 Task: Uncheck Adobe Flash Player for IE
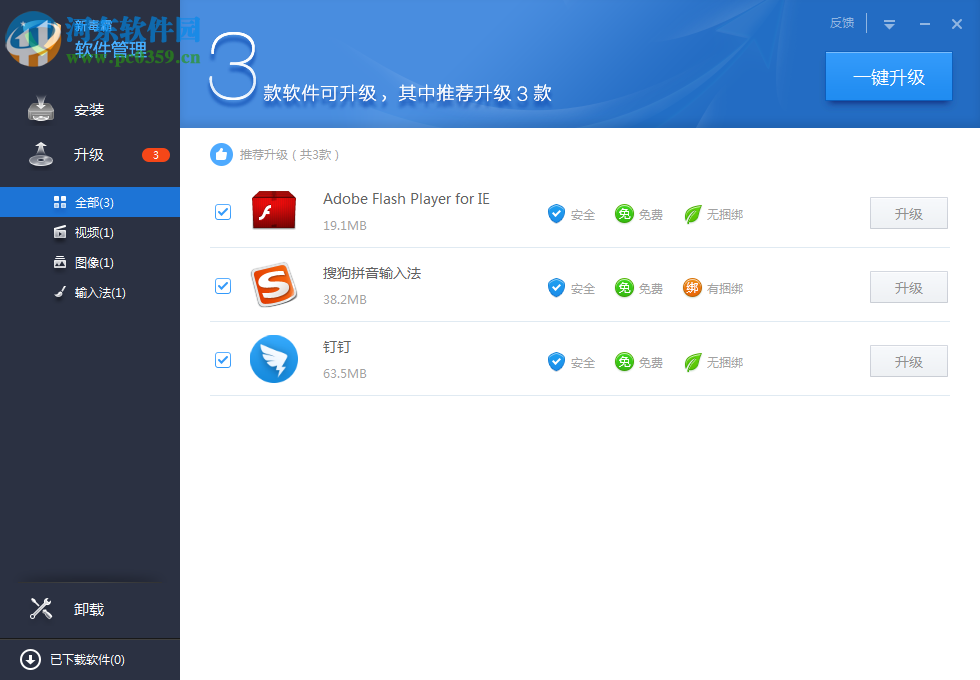tap(222, 212)
